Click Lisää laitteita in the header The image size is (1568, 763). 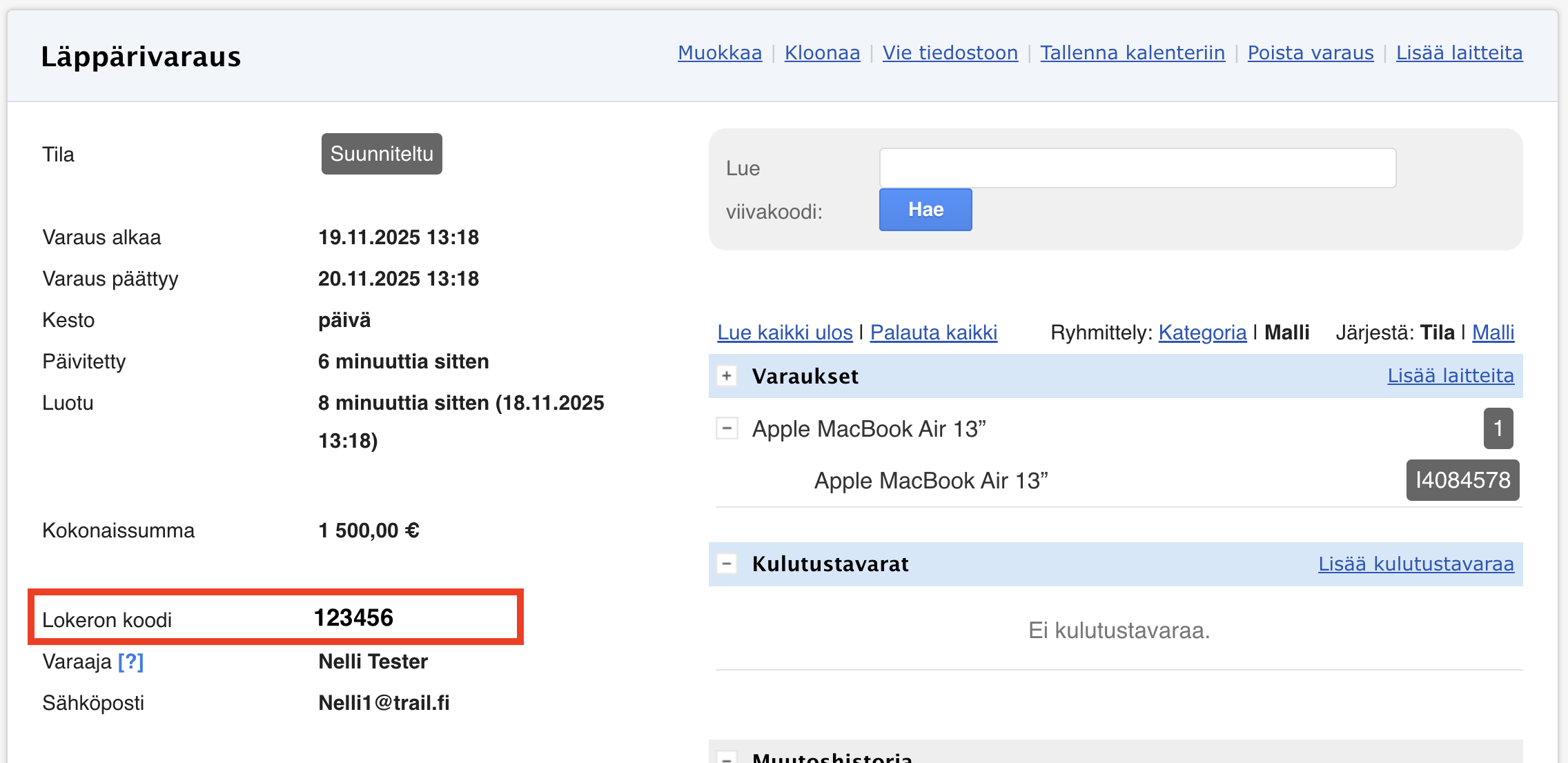(1459, 52)
